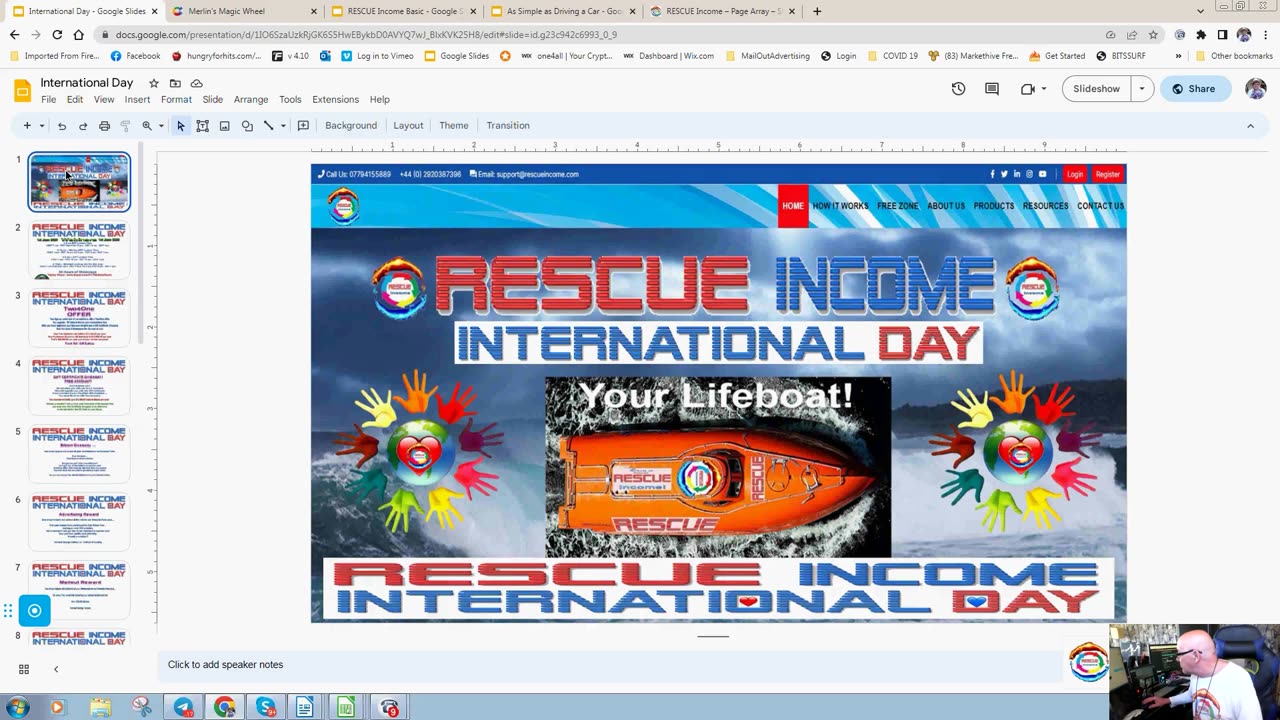Open the Slide menu
Viewport: 1280px width, 720px height.
(213, 100)
